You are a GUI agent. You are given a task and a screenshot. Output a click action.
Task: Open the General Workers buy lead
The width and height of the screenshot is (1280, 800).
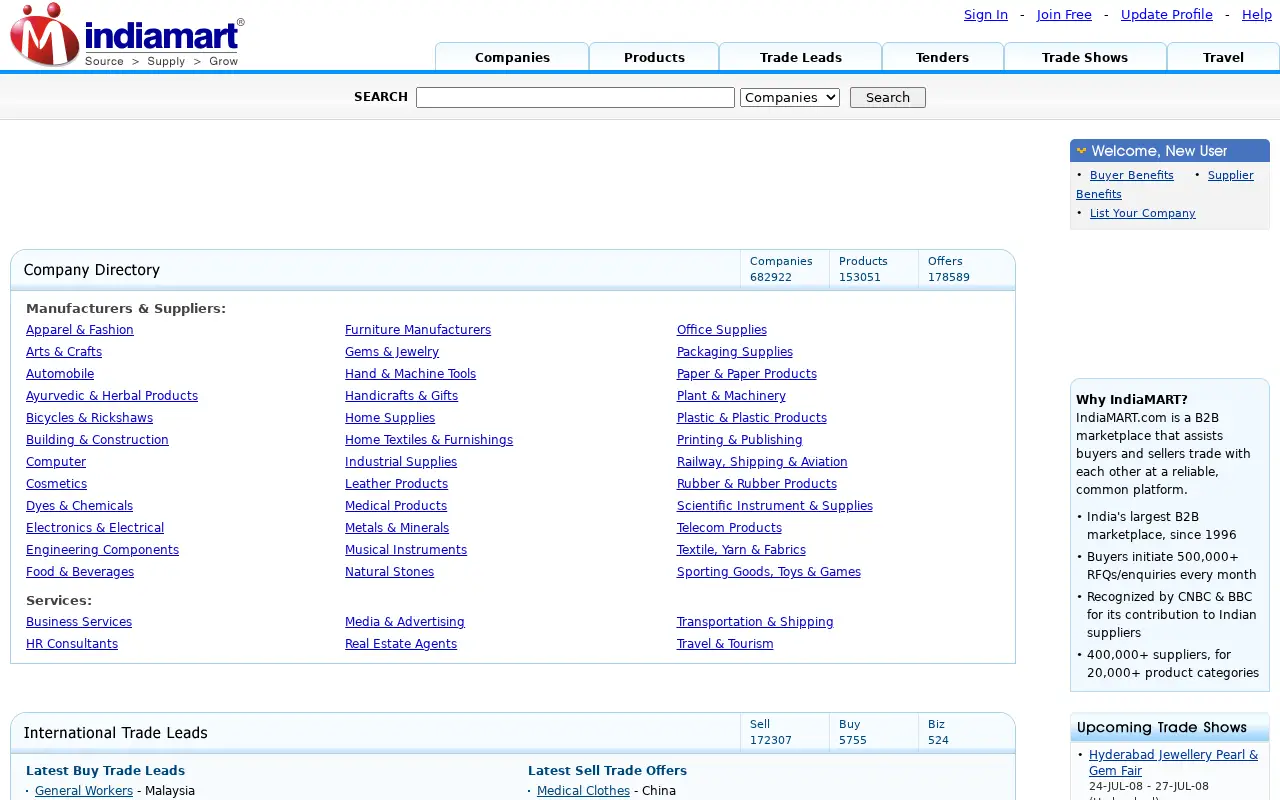pyautogui.click(x=84, y=791)
